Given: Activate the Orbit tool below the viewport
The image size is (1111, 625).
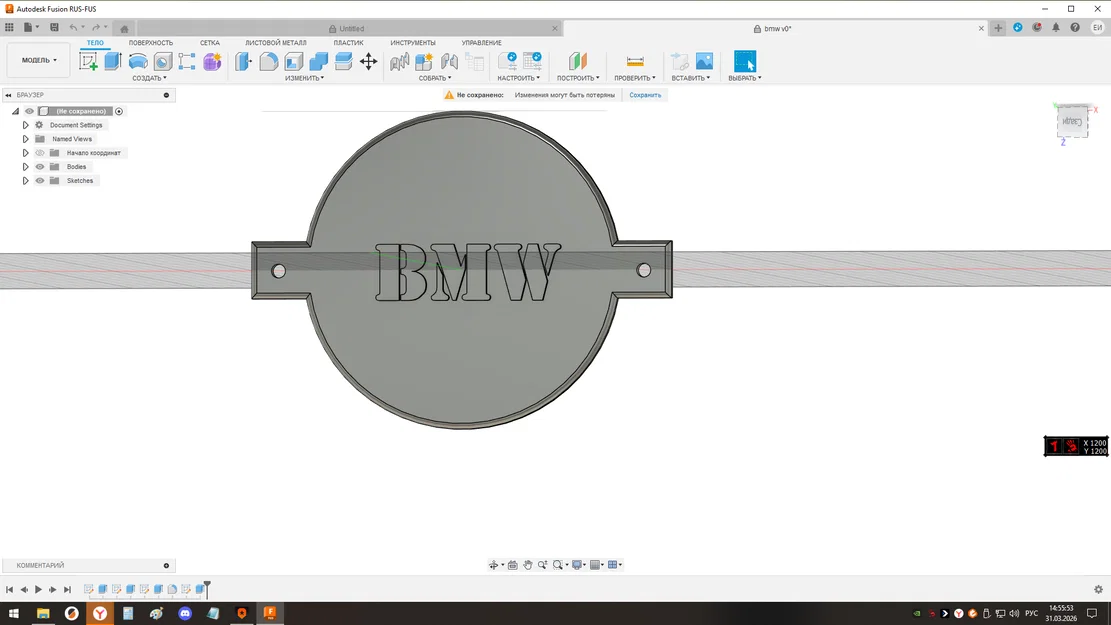Looking at the screenshot, I should (x=495, y=565).
